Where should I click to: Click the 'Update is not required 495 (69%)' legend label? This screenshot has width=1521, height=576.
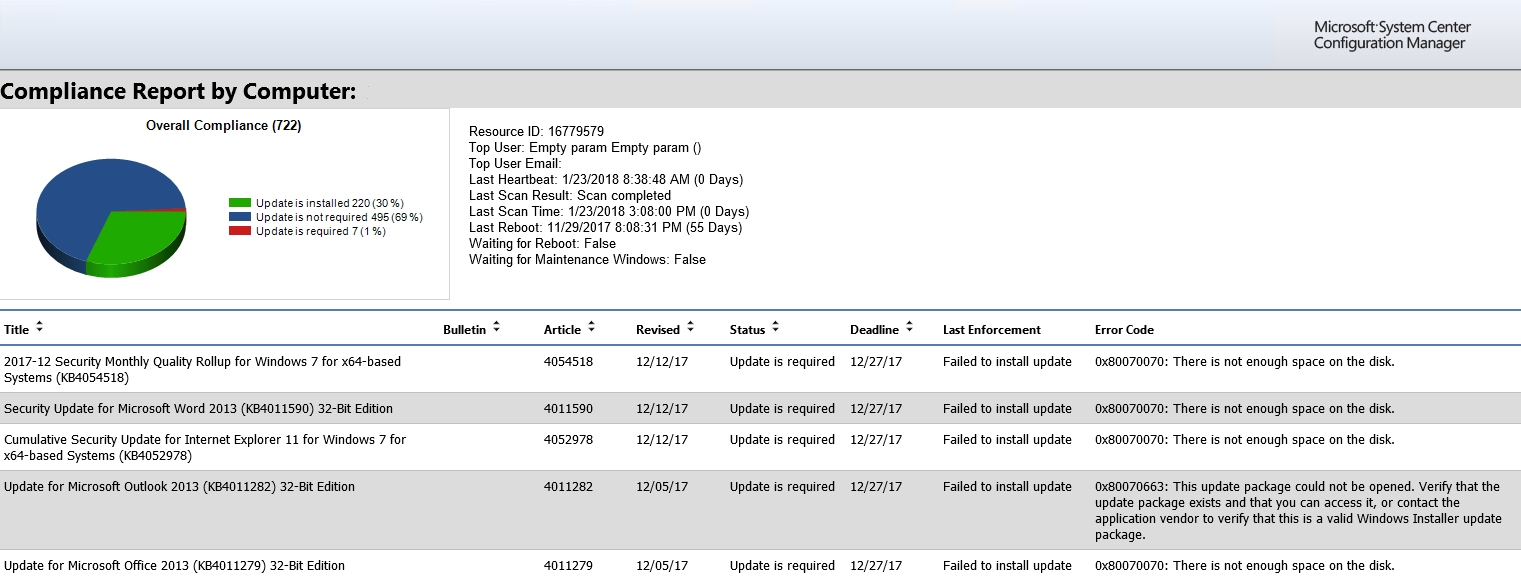[x=339, y=217]
